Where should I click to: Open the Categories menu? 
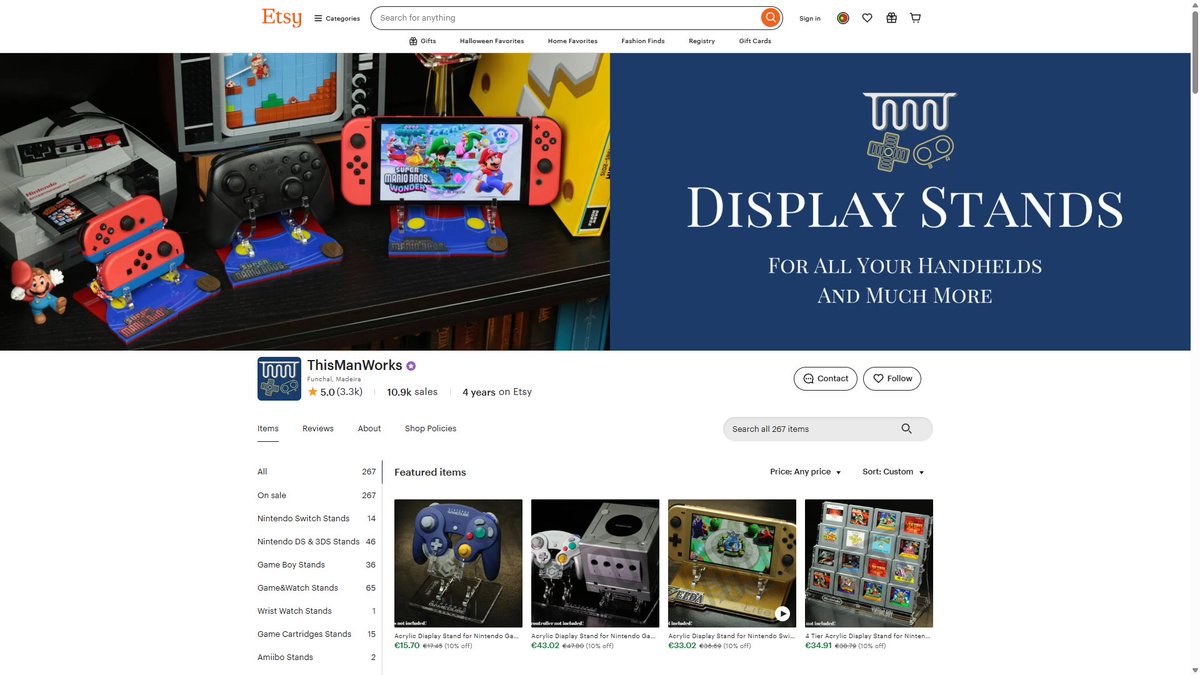(337, 18)
